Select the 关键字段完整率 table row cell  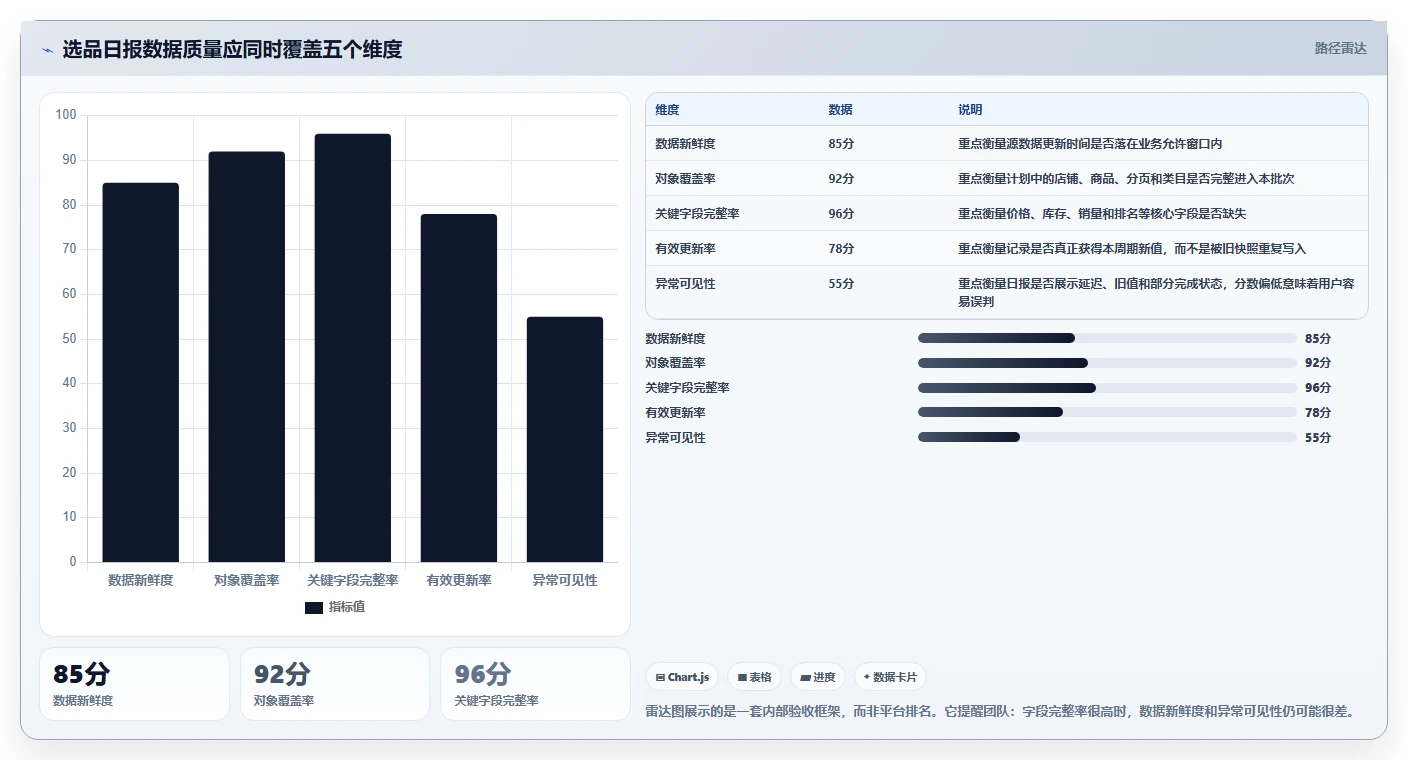[697, 214]
